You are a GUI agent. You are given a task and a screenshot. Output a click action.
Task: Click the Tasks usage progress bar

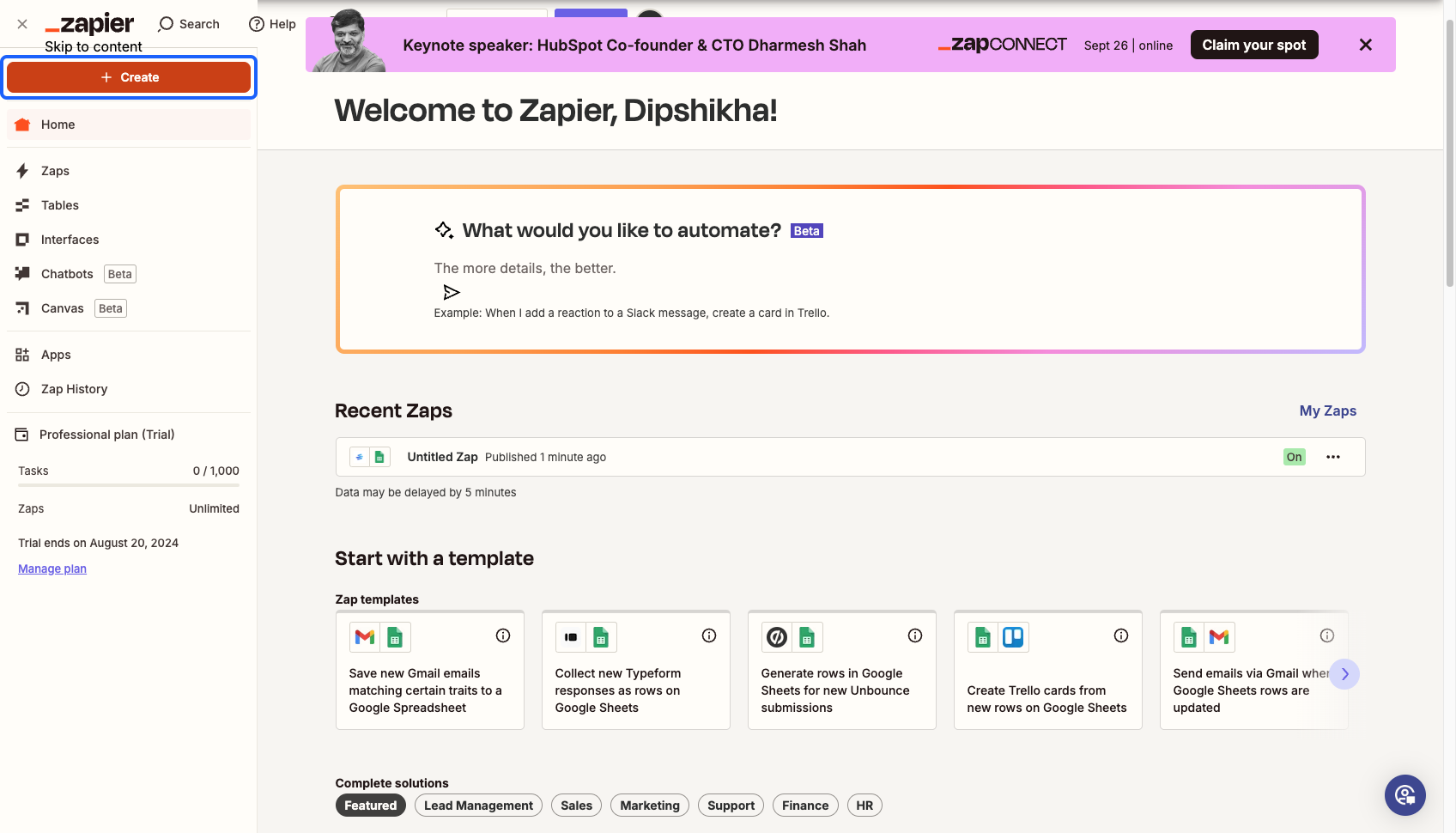coord(129,485)
